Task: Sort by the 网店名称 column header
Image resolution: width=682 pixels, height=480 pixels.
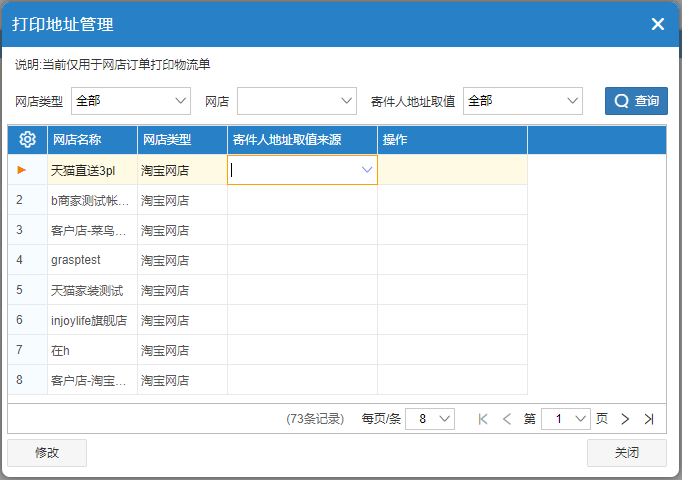Action: (92, 140)
